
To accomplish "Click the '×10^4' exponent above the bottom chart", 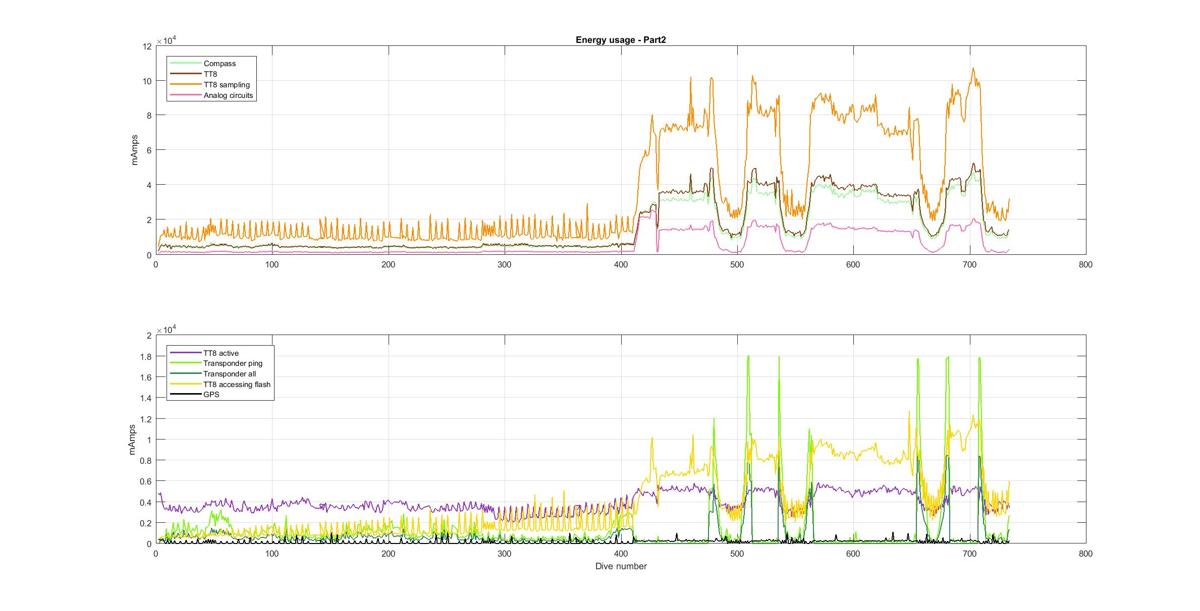I will [168, 327].
